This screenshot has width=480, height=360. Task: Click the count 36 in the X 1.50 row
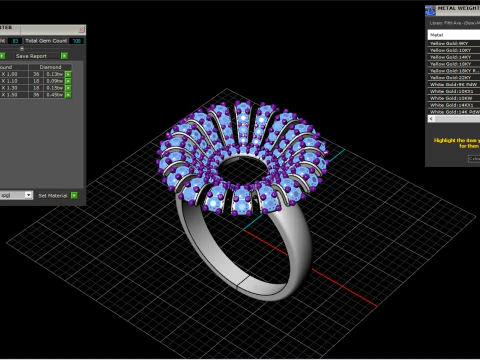tap(36, 95)
